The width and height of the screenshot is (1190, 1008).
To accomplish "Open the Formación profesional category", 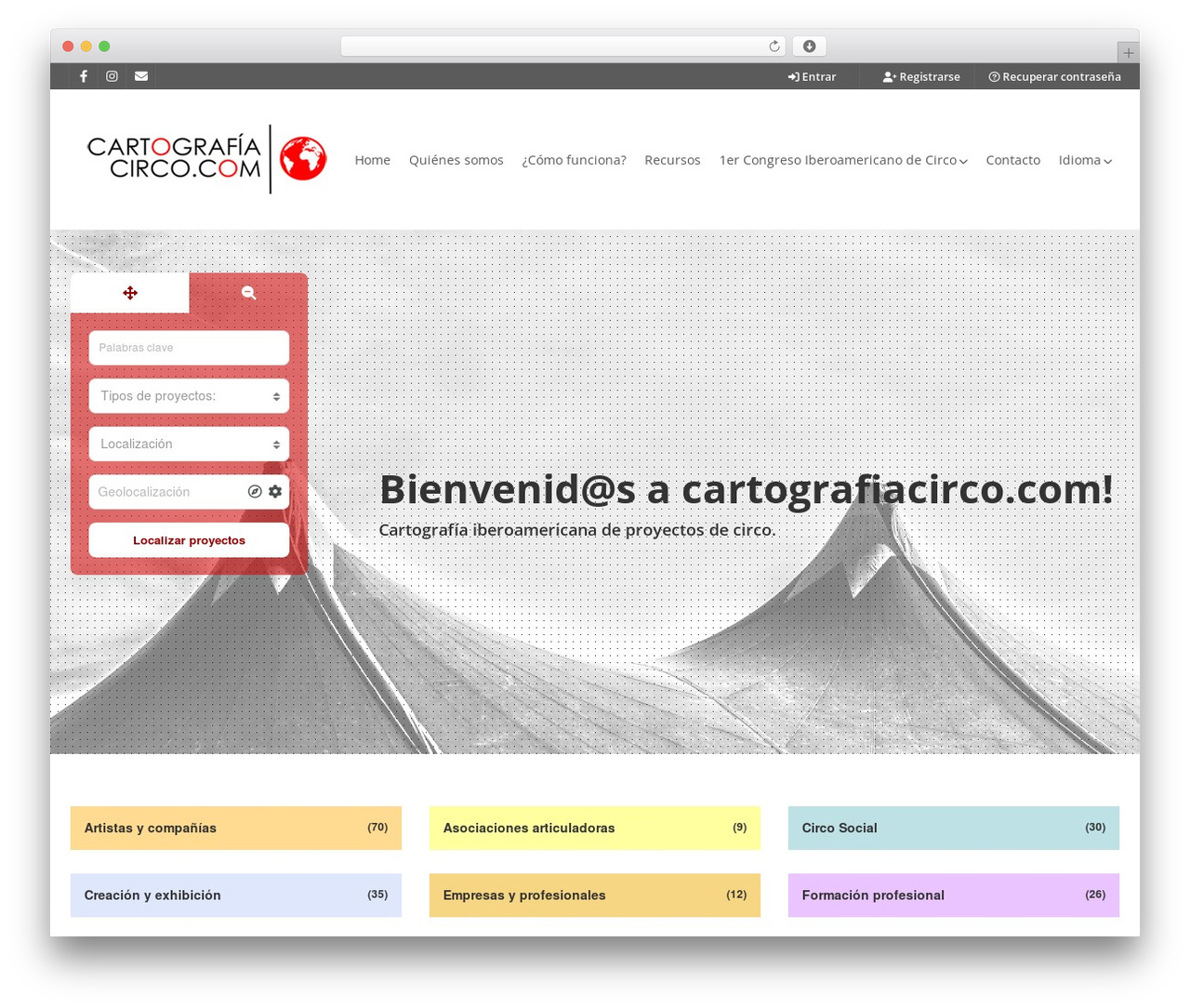I will click(954, 895).
